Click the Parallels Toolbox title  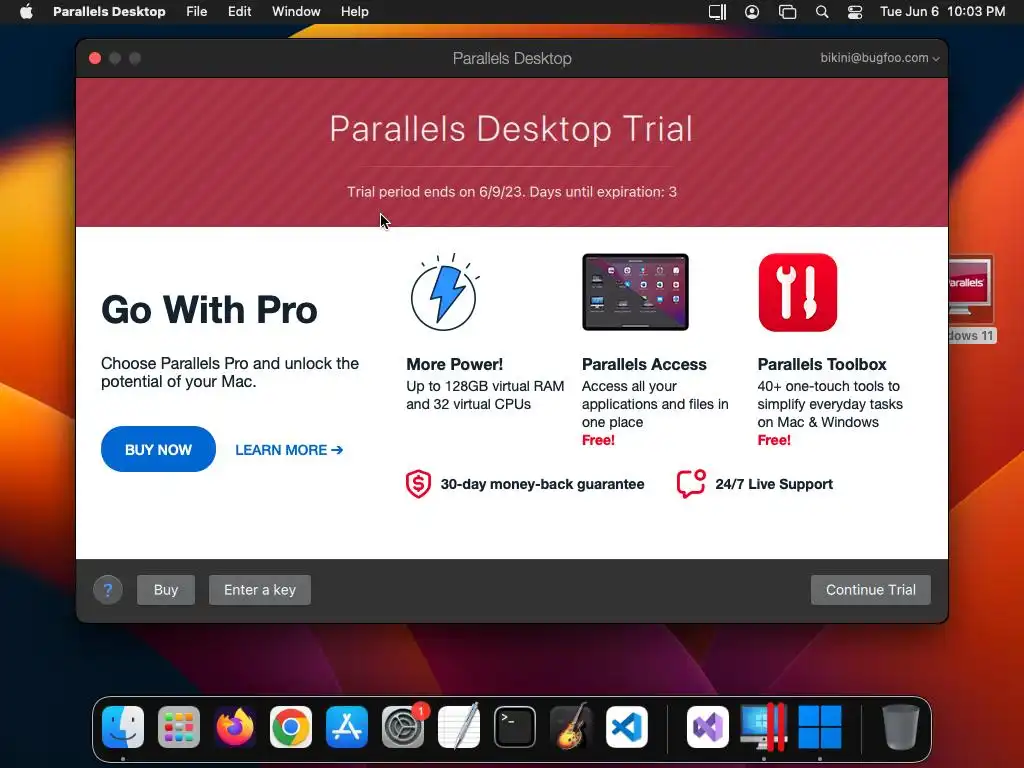coord(822,364)
